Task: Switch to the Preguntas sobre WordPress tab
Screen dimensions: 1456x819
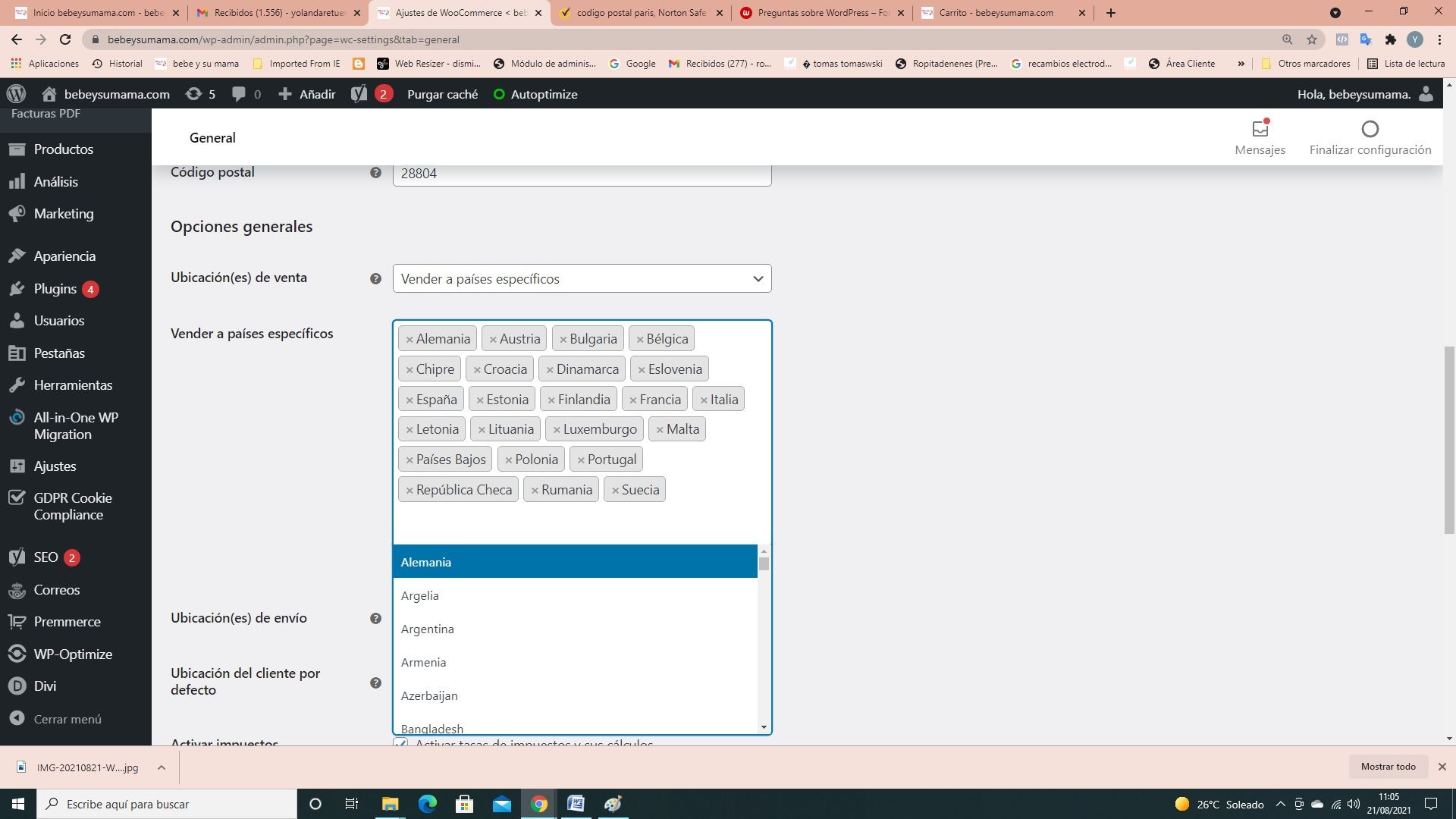Action: tap(822, 13)
